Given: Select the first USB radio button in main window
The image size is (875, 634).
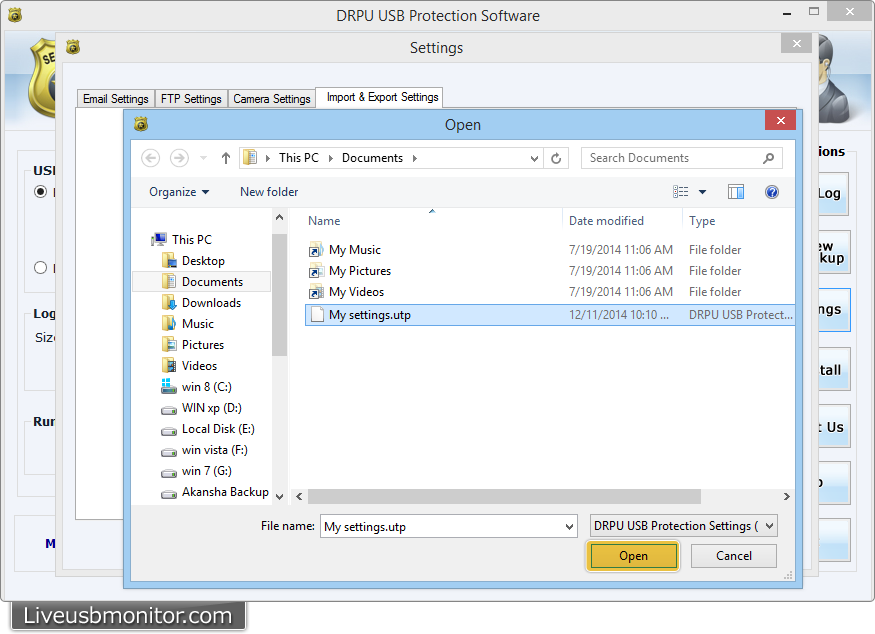Looking at the screenshot, I should tap(40, 191).
